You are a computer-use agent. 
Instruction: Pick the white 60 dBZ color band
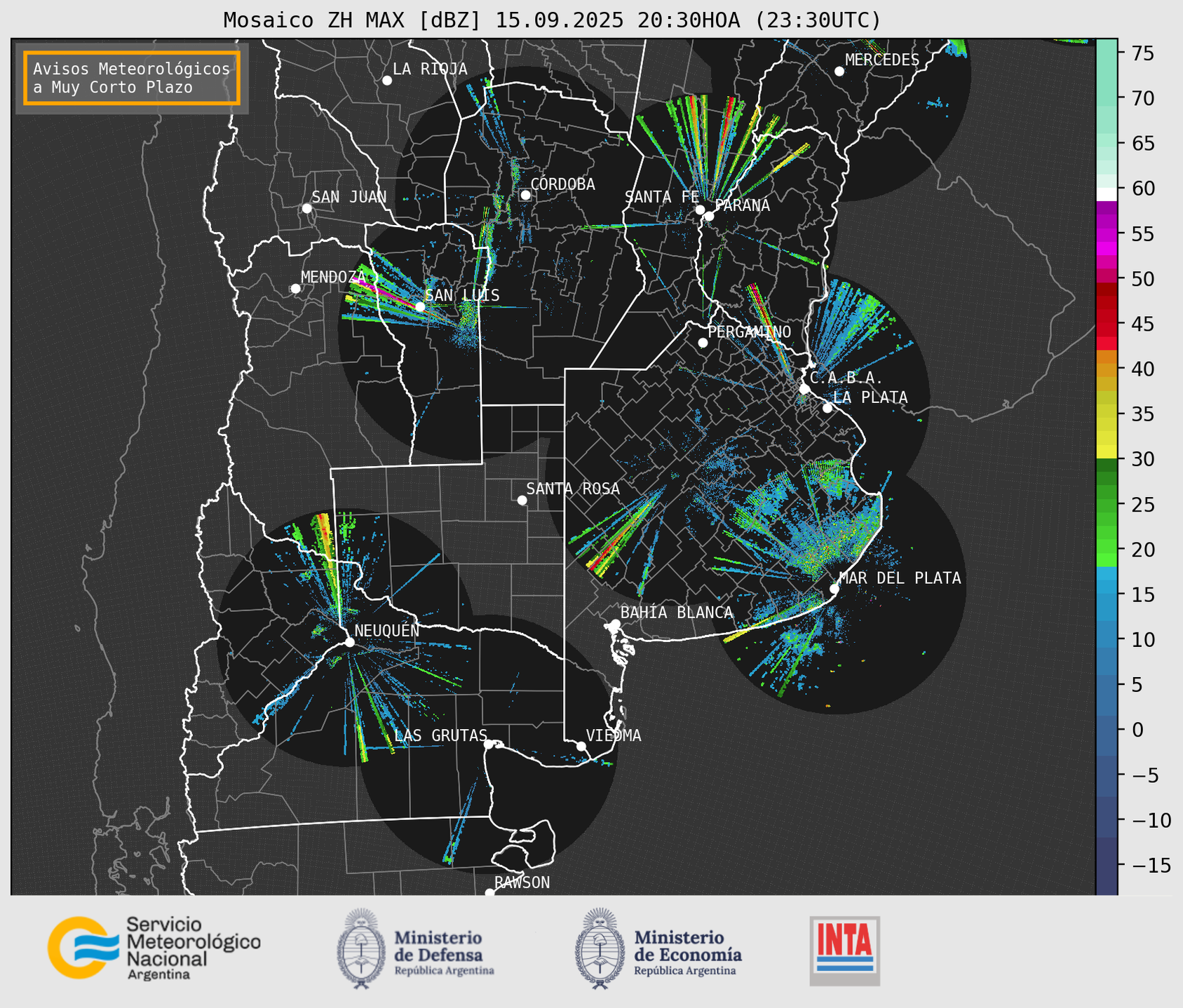click(1106, 193)
